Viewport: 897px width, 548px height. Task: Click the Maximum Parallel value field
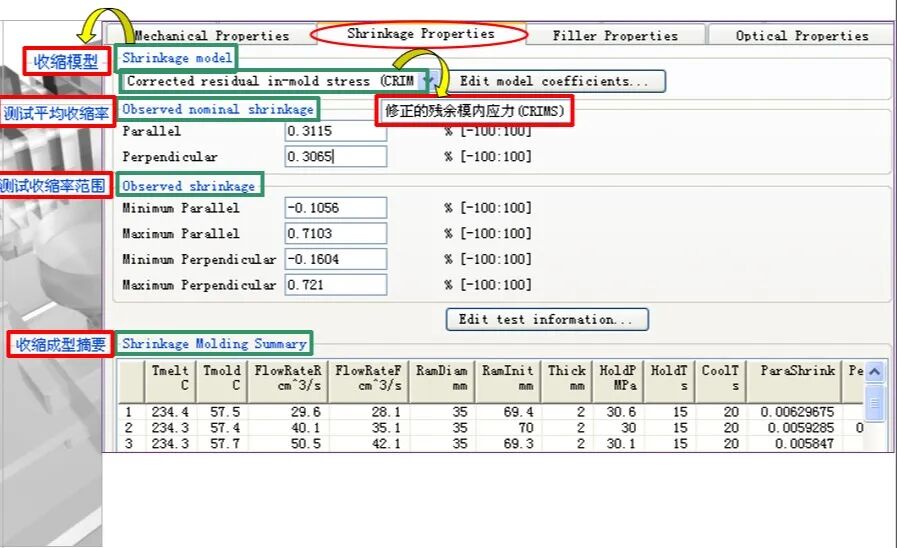(x=335, y=234)
